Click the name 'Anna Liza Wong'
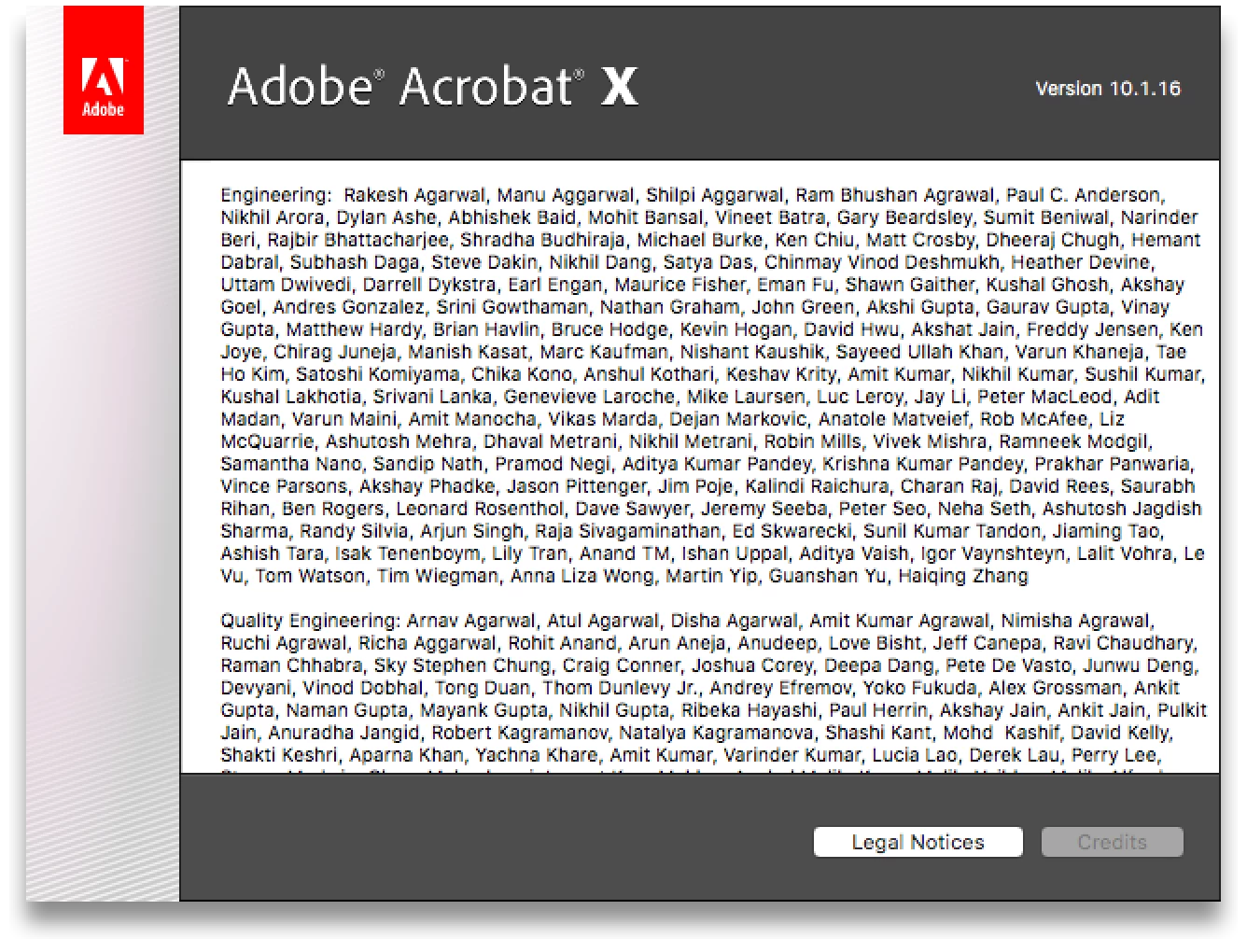1247x952 pixels. point(581,576)
